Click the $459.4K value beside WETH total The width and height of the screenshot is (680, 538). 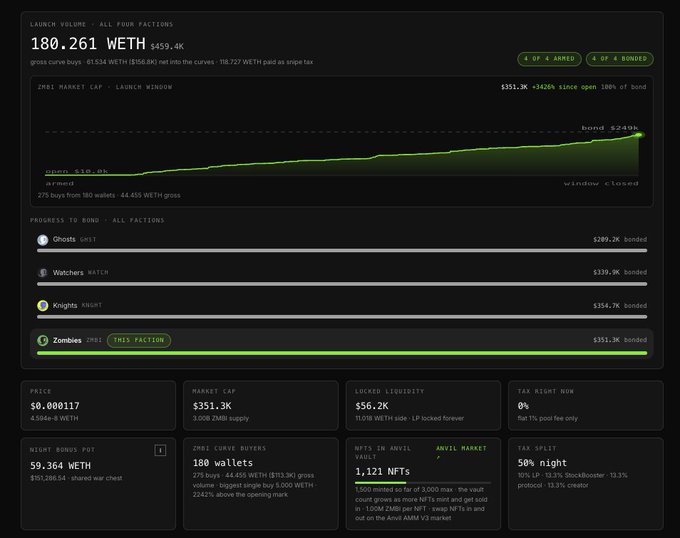[167, 46]
